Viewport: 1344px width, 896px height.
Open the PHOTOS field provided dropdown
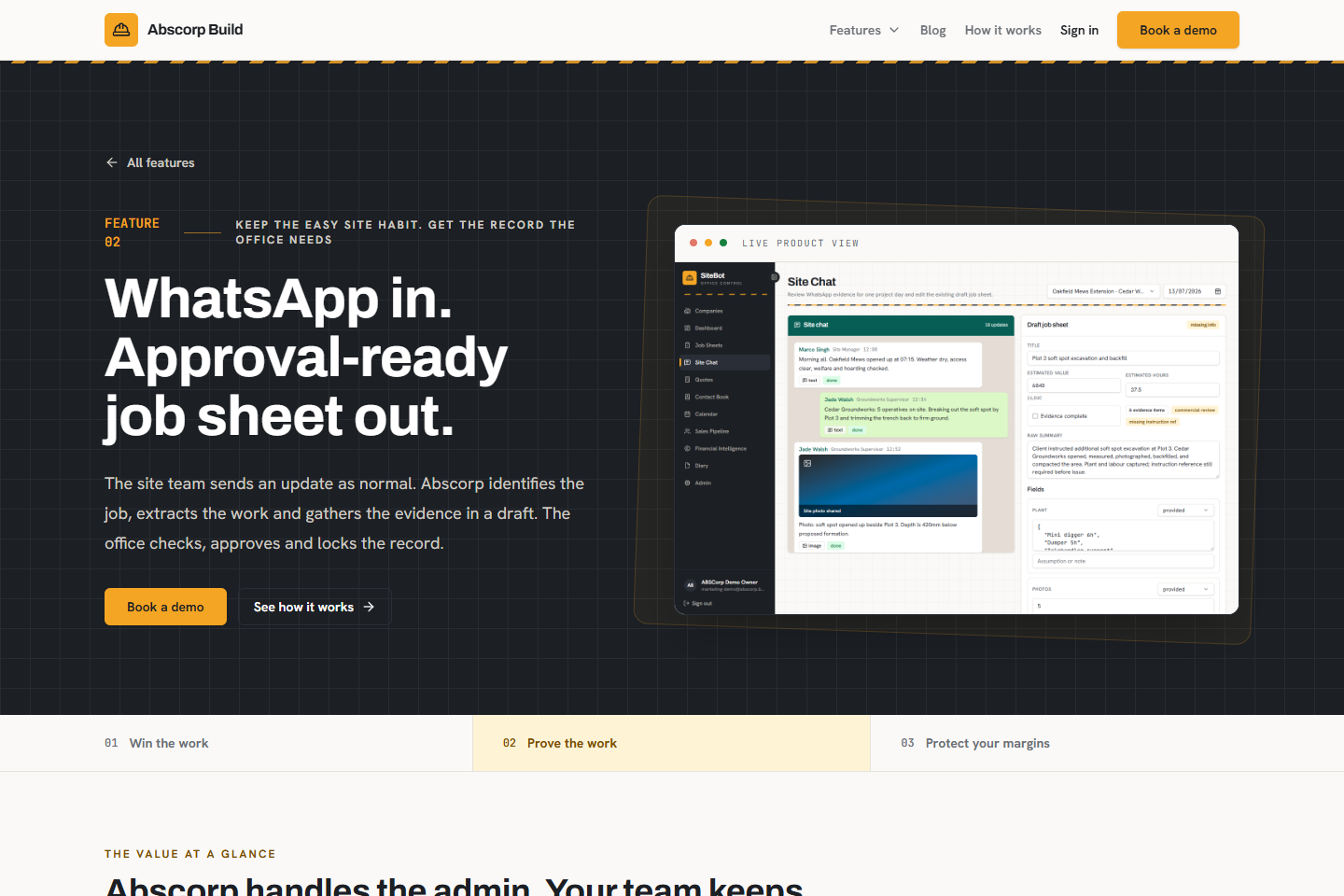(x=1186, y=589)
